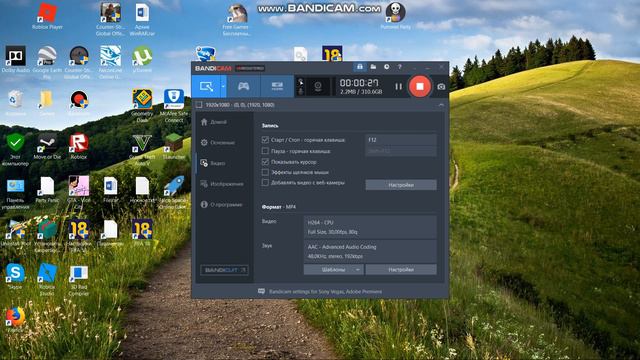Open the blue rocket desktop shortcut
The height and width of the screenshot is (360, 640).
[174, 194]
